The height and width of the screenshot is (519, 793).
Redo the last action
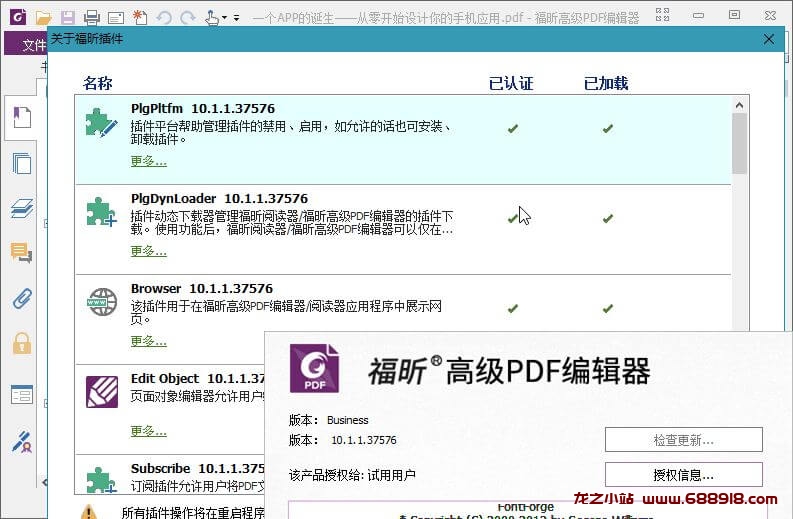pyautogui.click(x=188, y=18)
